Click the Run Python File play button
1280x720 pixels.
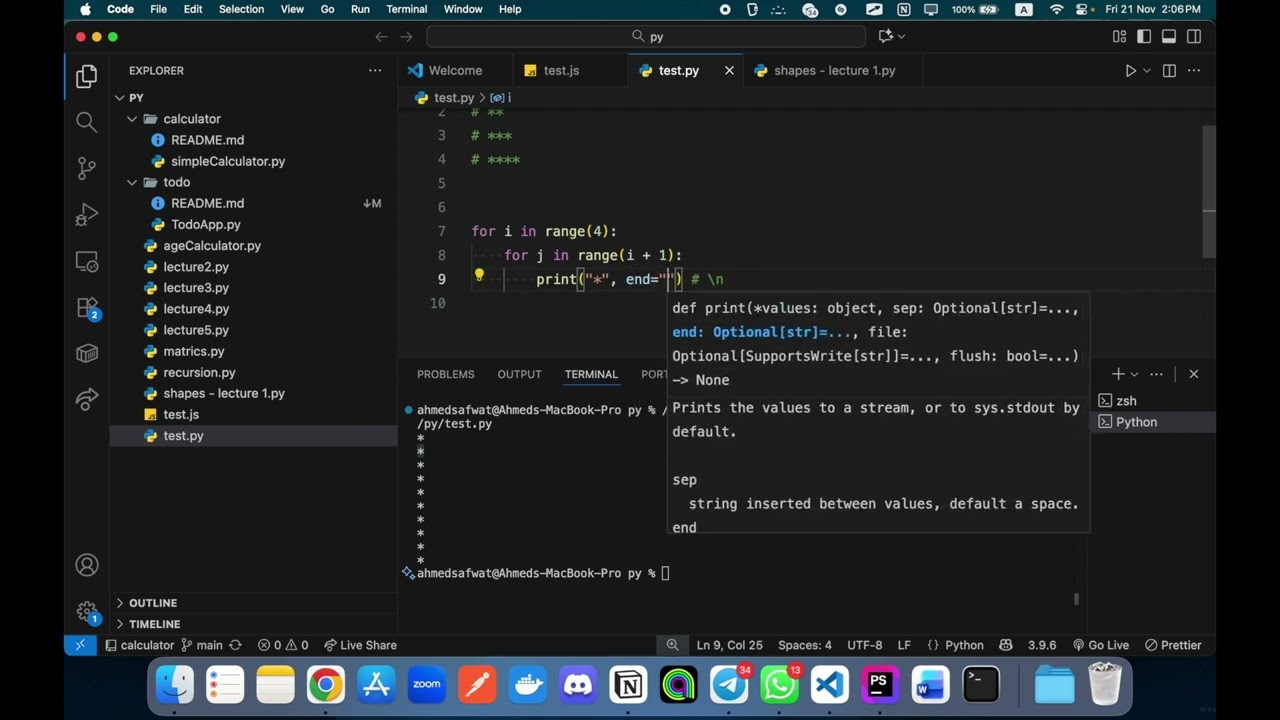(x=1130, y=71)
